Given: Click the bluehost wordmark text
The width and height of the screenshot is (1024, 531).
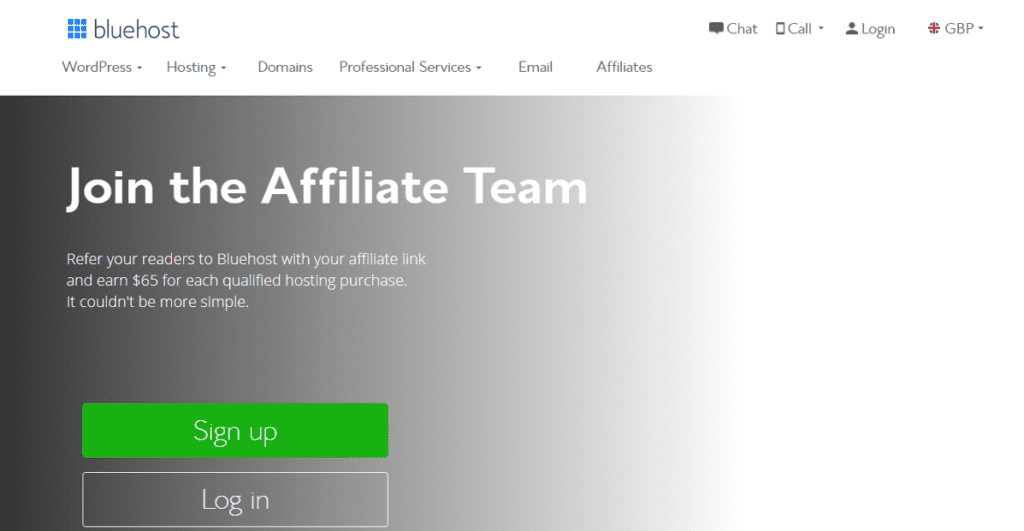Looking at the screenshot, I should [x=136, y=29].
